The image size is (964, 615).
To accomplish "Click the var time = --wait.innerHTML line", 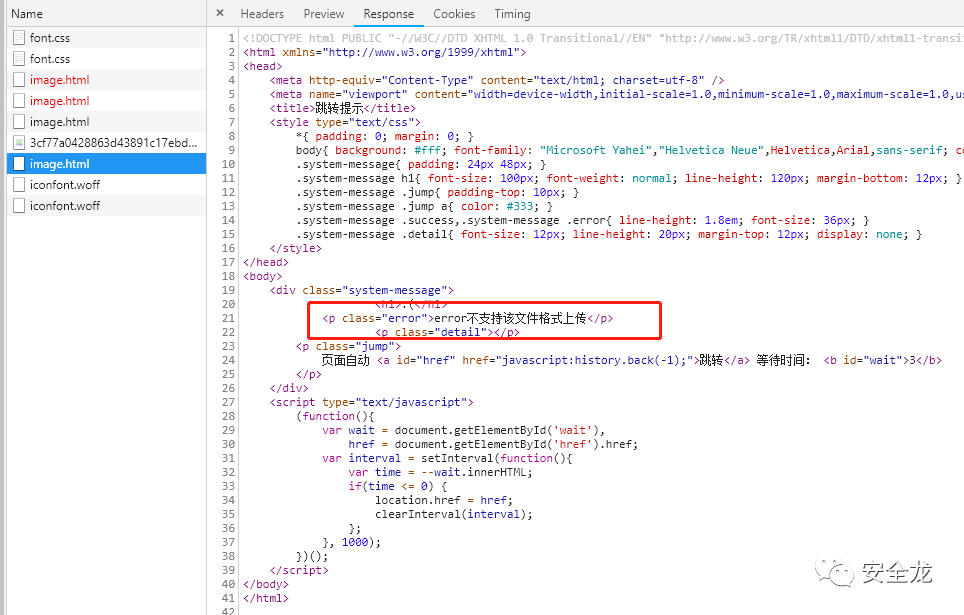I will point(440,472).
